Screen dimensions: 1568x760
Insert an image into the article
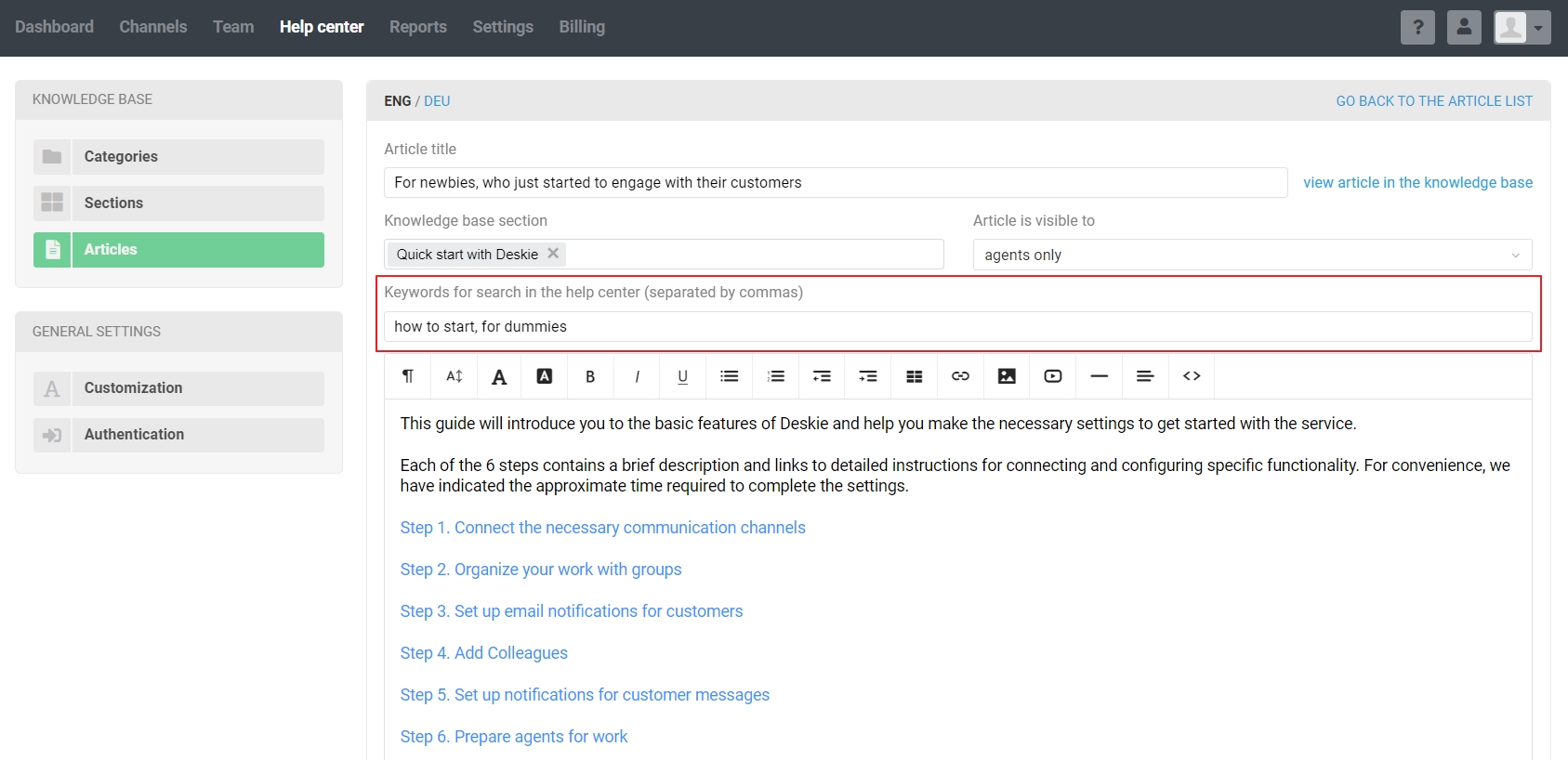click(x=1007, y=376)
